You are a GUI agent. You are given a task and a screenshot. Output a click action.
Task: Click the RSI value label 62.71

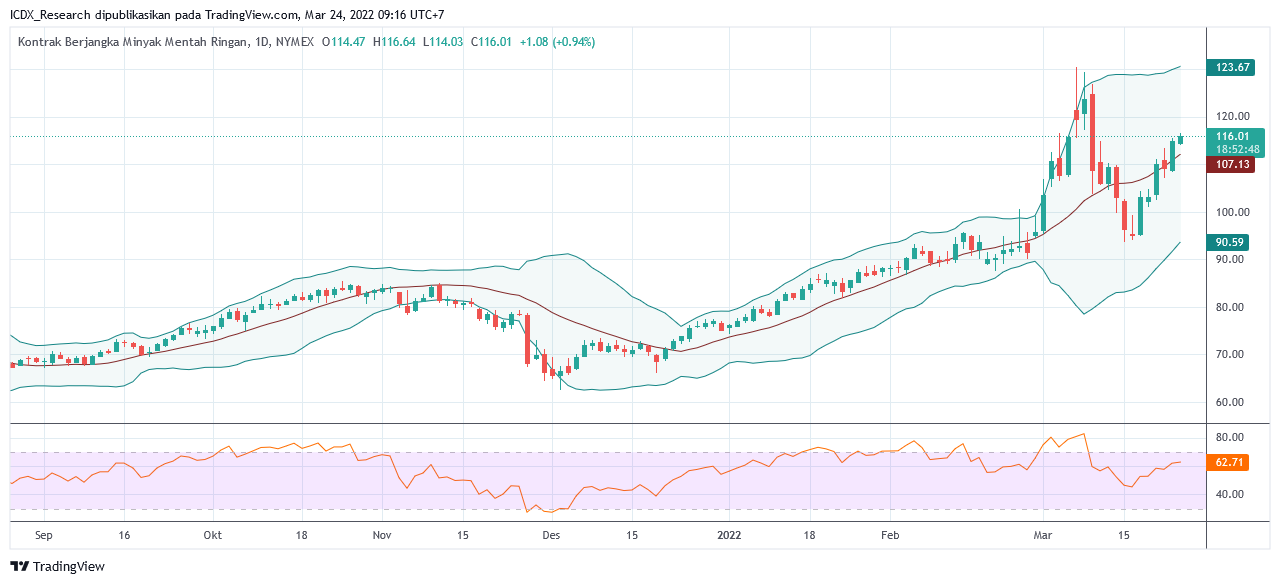(1229, 462)
